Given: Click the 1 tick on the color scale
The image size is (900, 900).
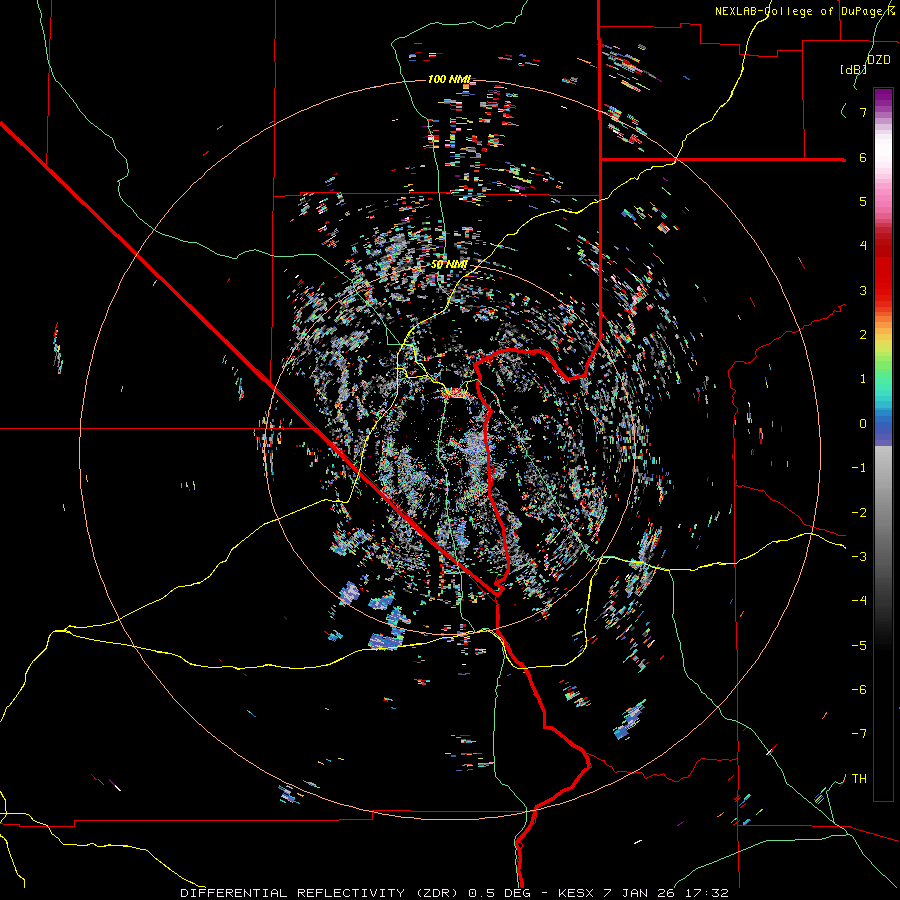Looking at the screenshot, I should [863, 379].
